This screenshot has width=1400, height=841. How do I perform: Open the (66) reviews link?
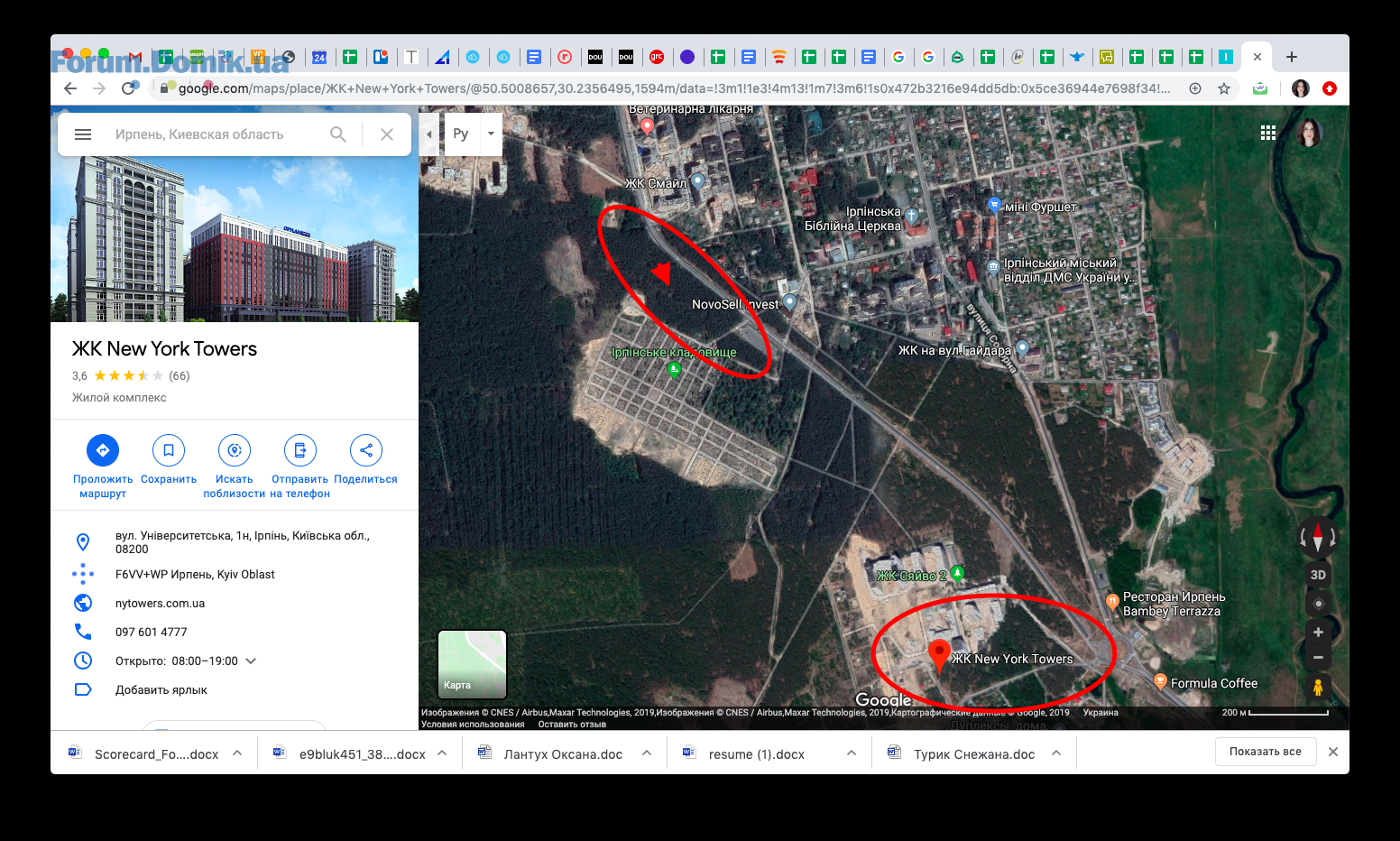[x=180, y=376]
